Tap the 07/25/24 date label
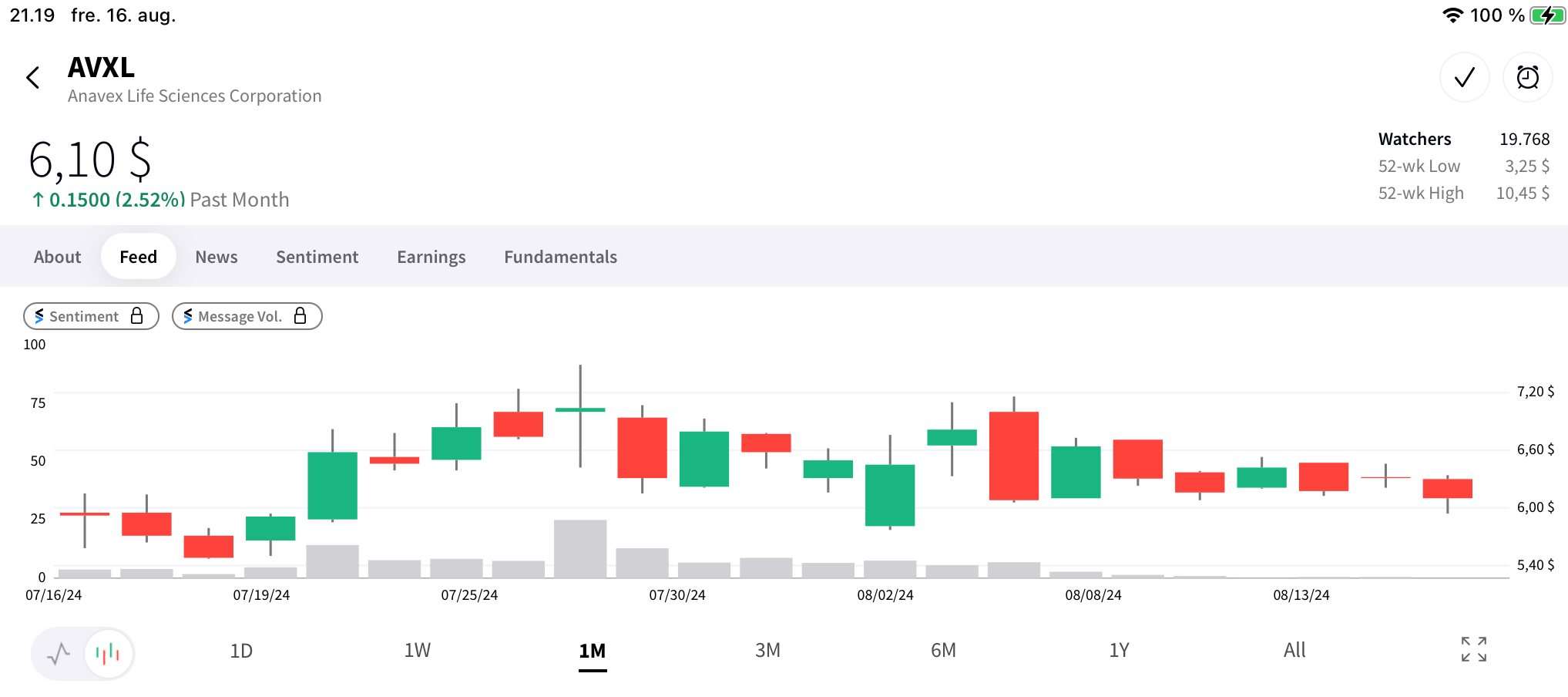Viewport: 1568px width, 697px height. (469, 595)
